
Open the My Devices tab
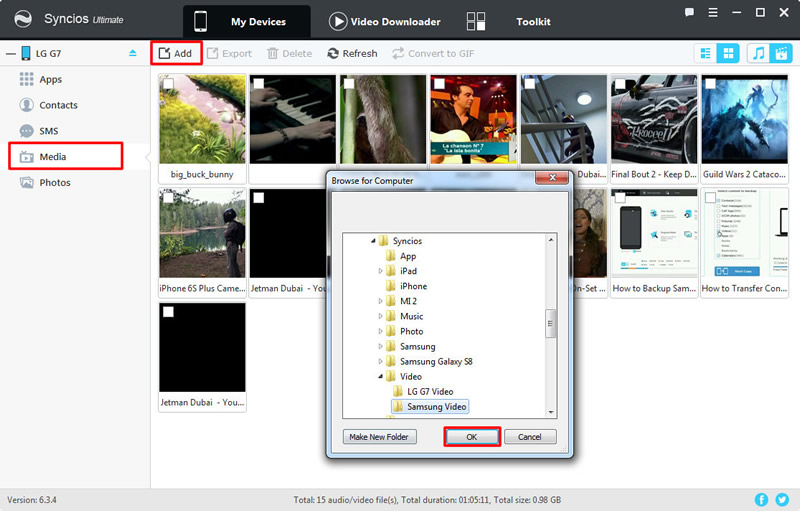pyautogui.click(x=247, y=21)
